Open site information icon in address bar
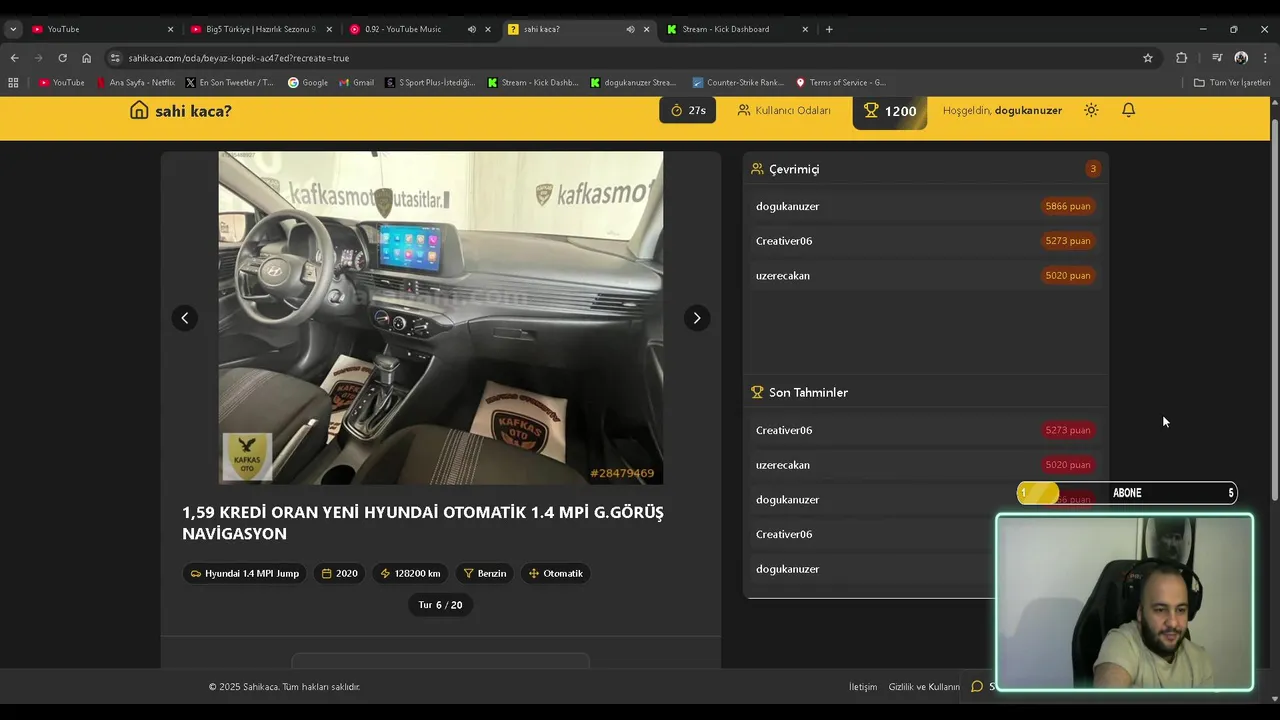1280x720 pixels. point(115,58)
